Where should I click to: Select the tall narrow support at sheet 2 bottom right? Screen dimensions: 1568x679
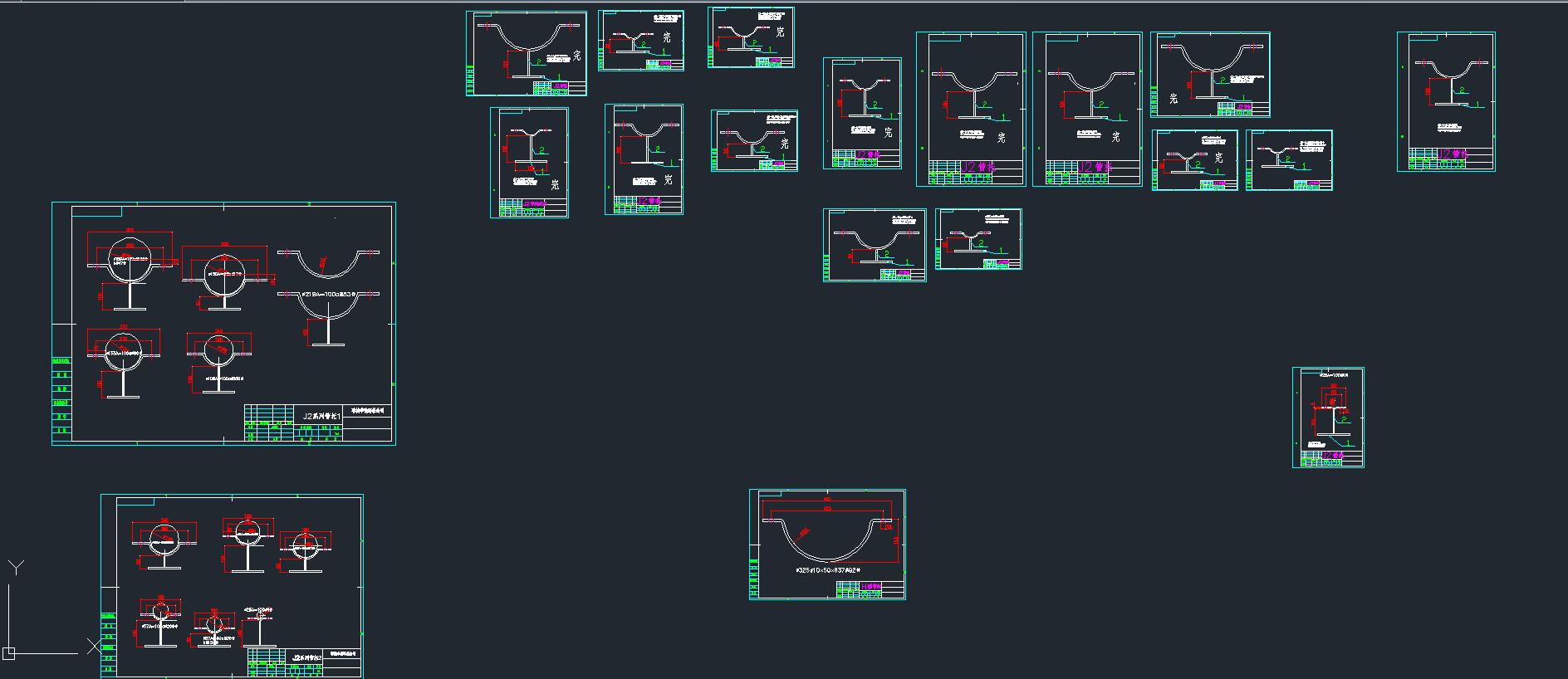260,630
